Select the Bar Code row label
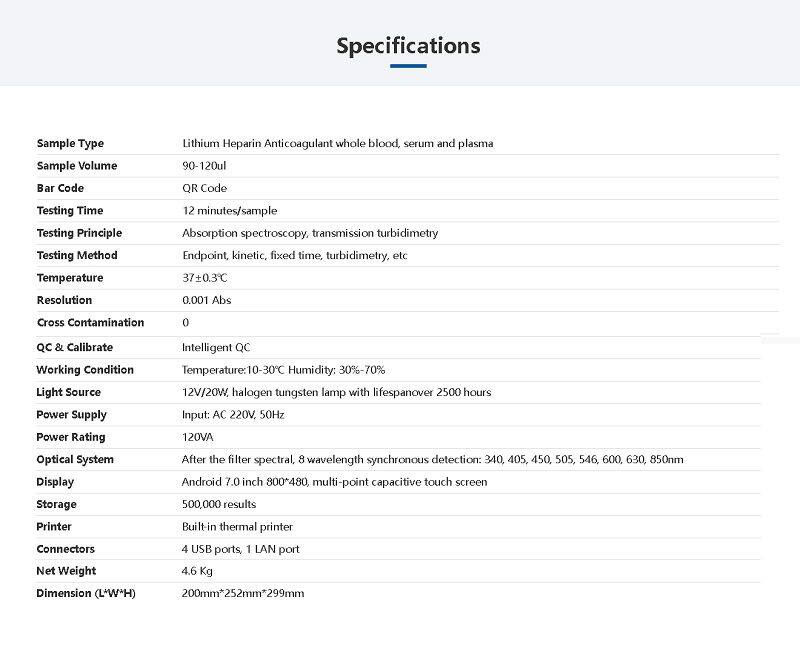Screen dimensions: 800x660 coord(60,189)
